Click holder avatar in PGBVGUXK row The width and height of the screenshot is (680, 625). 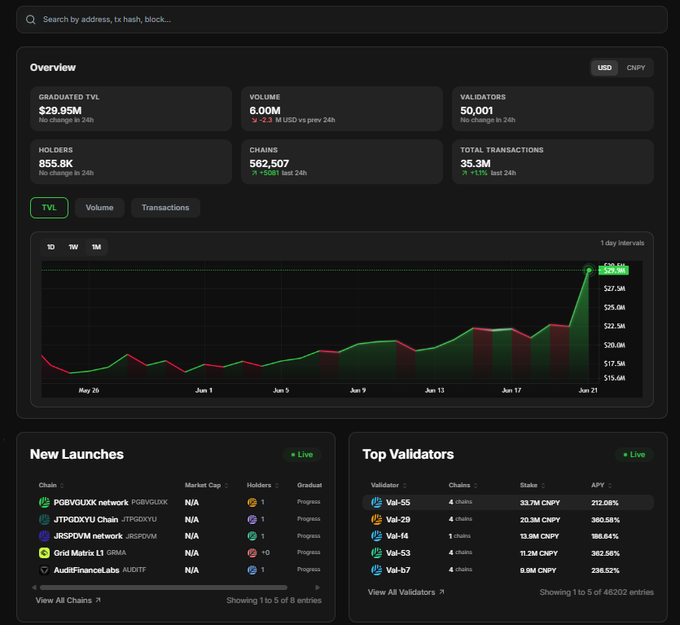[x=252, y=502]
